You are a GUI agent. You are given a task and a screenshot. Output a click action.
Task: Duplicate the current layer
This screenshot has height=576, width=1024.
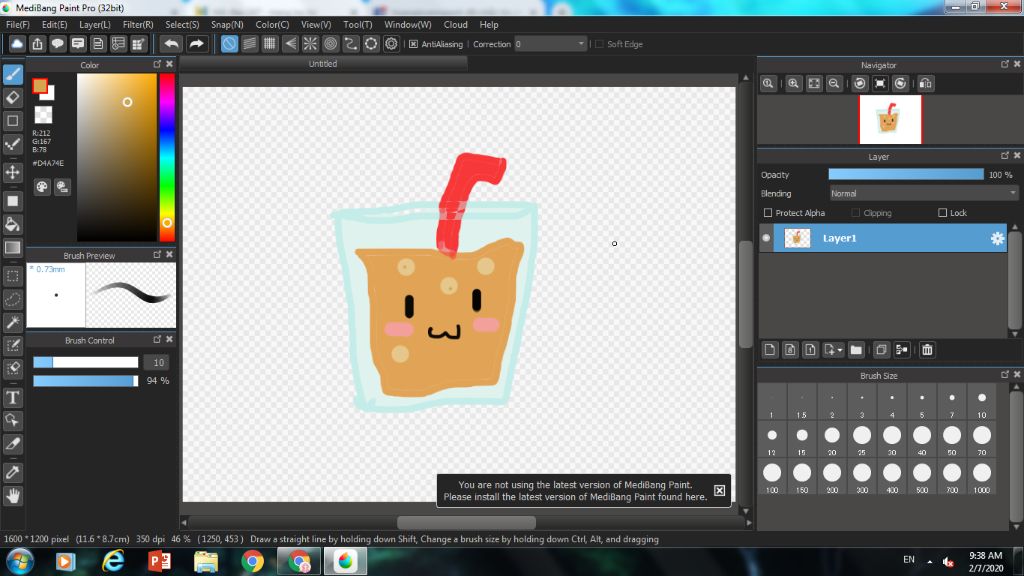[881, 350]
